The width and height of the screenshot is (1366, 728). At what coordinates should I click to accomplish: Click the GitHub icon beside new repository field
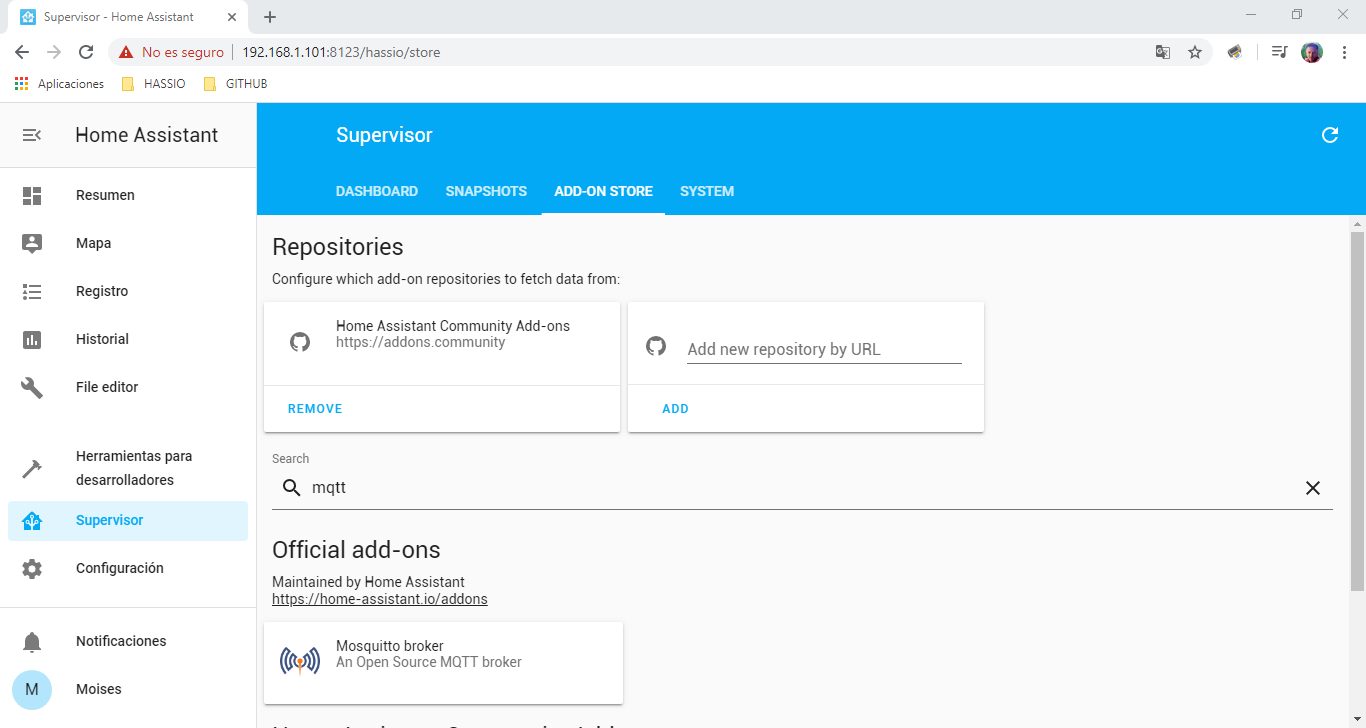pos(656,346)
